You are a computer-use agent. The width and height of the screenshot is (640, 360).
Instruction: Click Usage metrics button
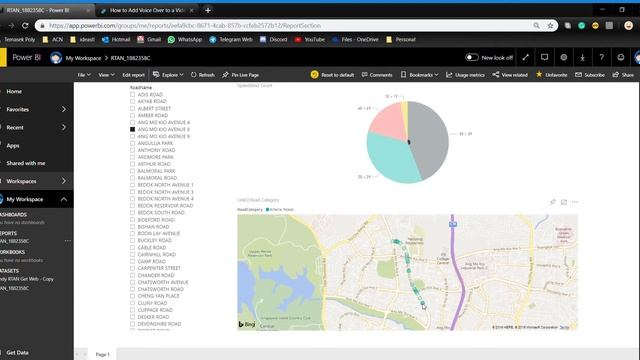click(x=465, y=75)
